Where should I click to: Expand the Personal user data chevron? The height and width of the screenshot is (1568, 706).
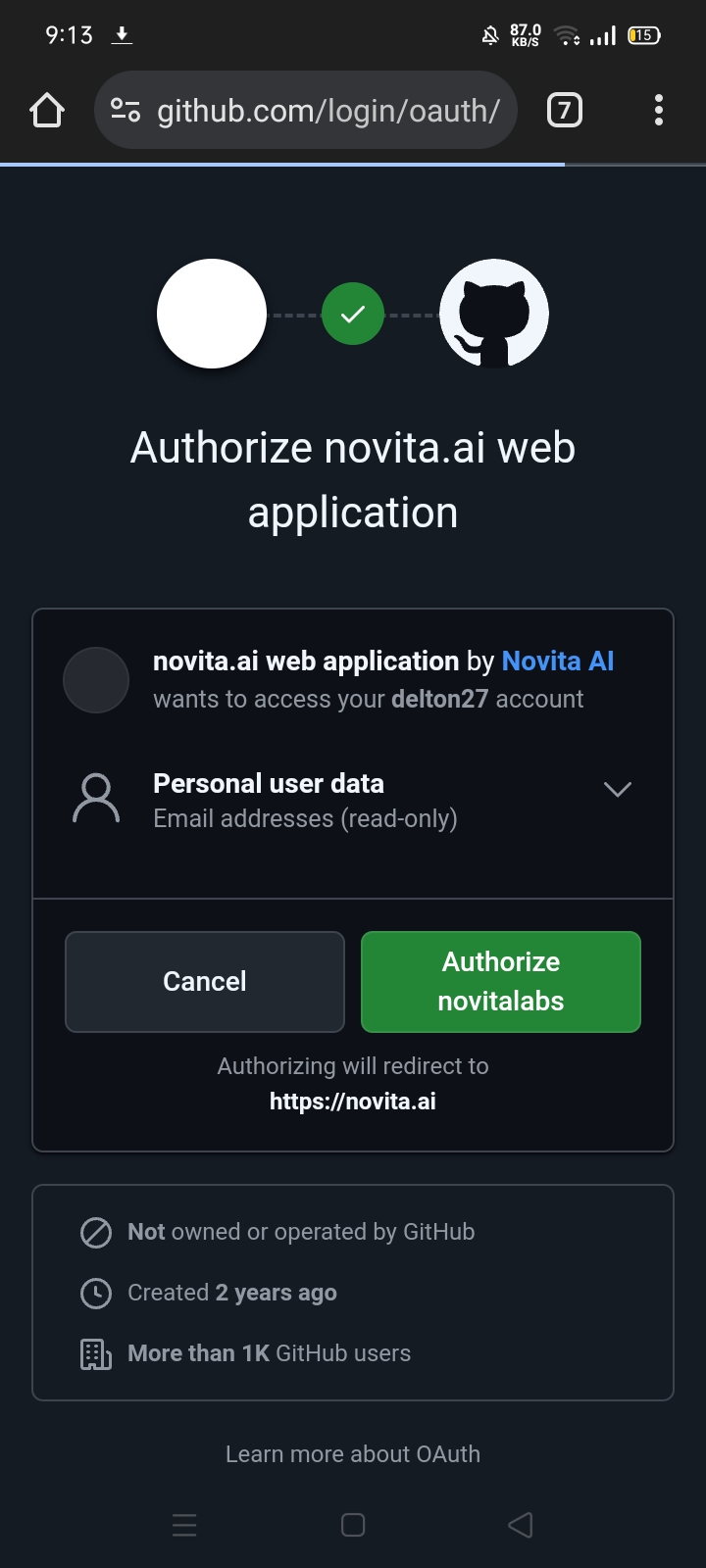[x=617, y=789]
